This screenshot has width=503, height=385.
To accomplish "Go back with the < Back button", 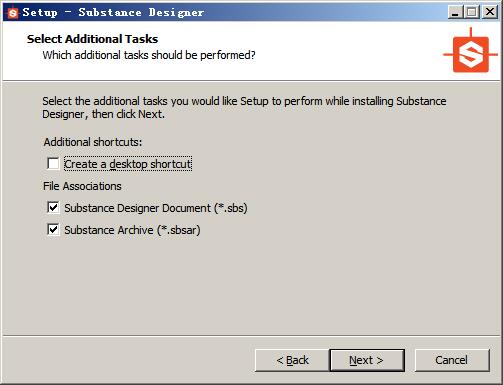I will [292, 360].
